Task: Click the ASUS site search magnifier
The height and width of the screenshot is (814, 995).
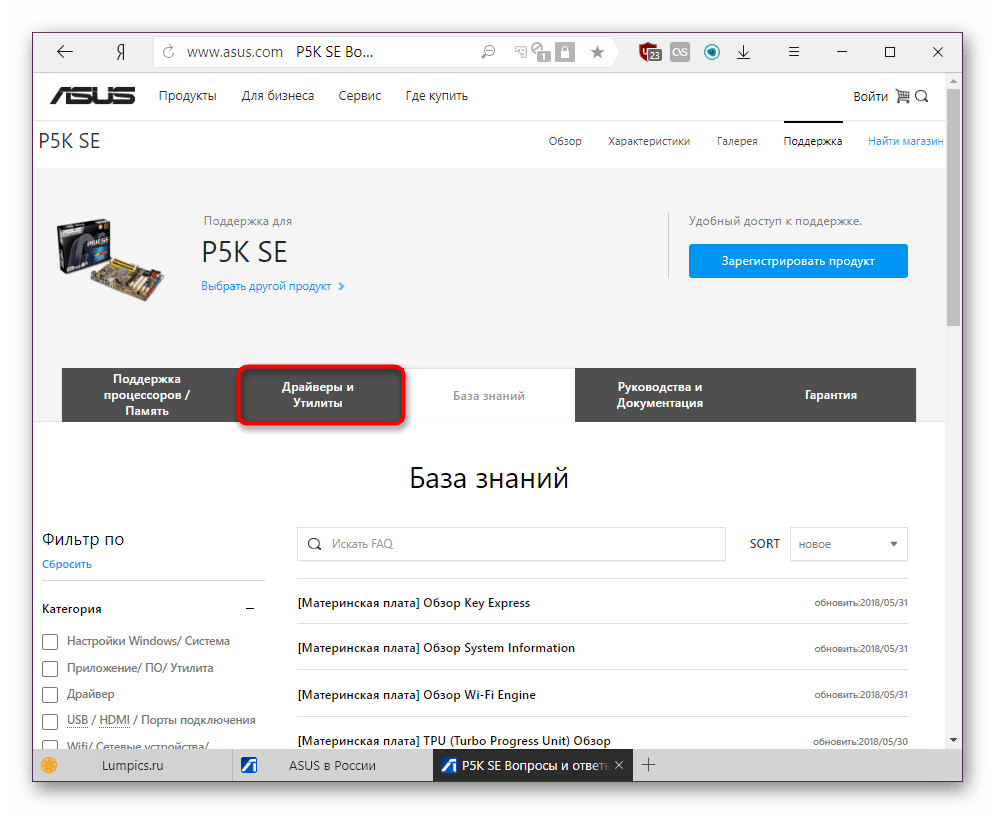Action: [x=922, y=97]
